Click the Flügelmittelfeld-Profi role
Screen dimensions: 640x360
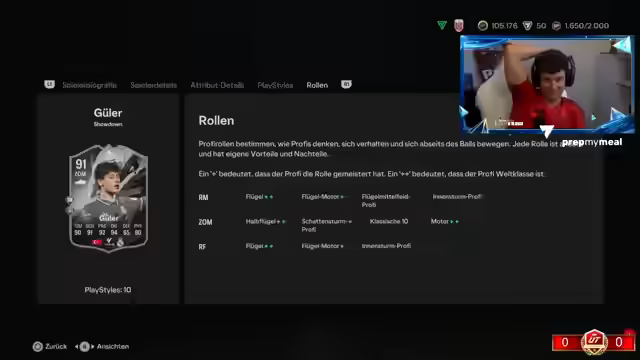point(386,200)
